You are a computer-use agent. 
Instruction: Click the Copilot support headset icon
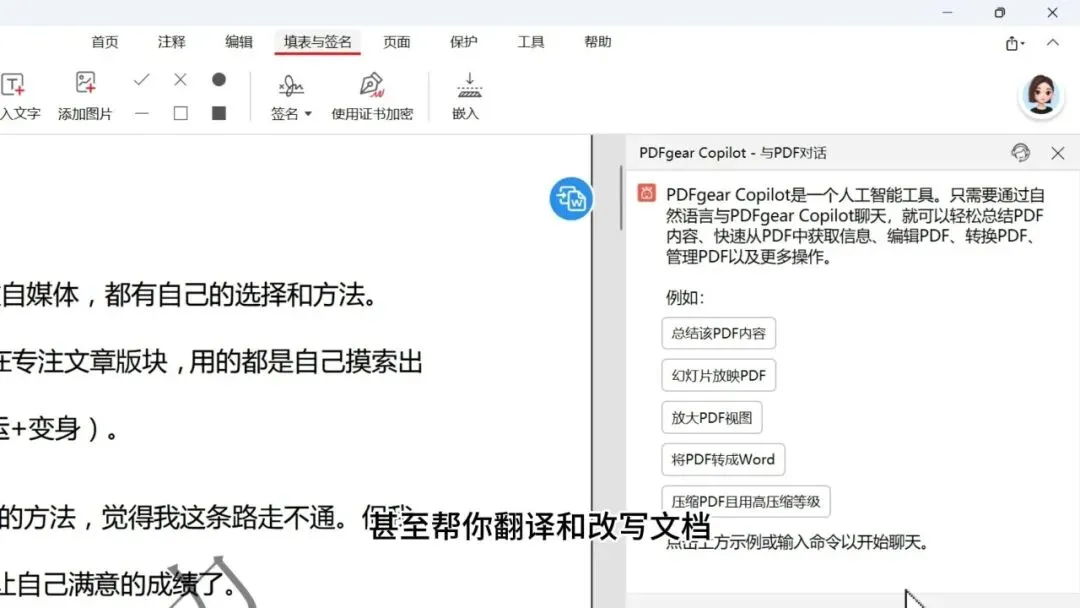1021,153
